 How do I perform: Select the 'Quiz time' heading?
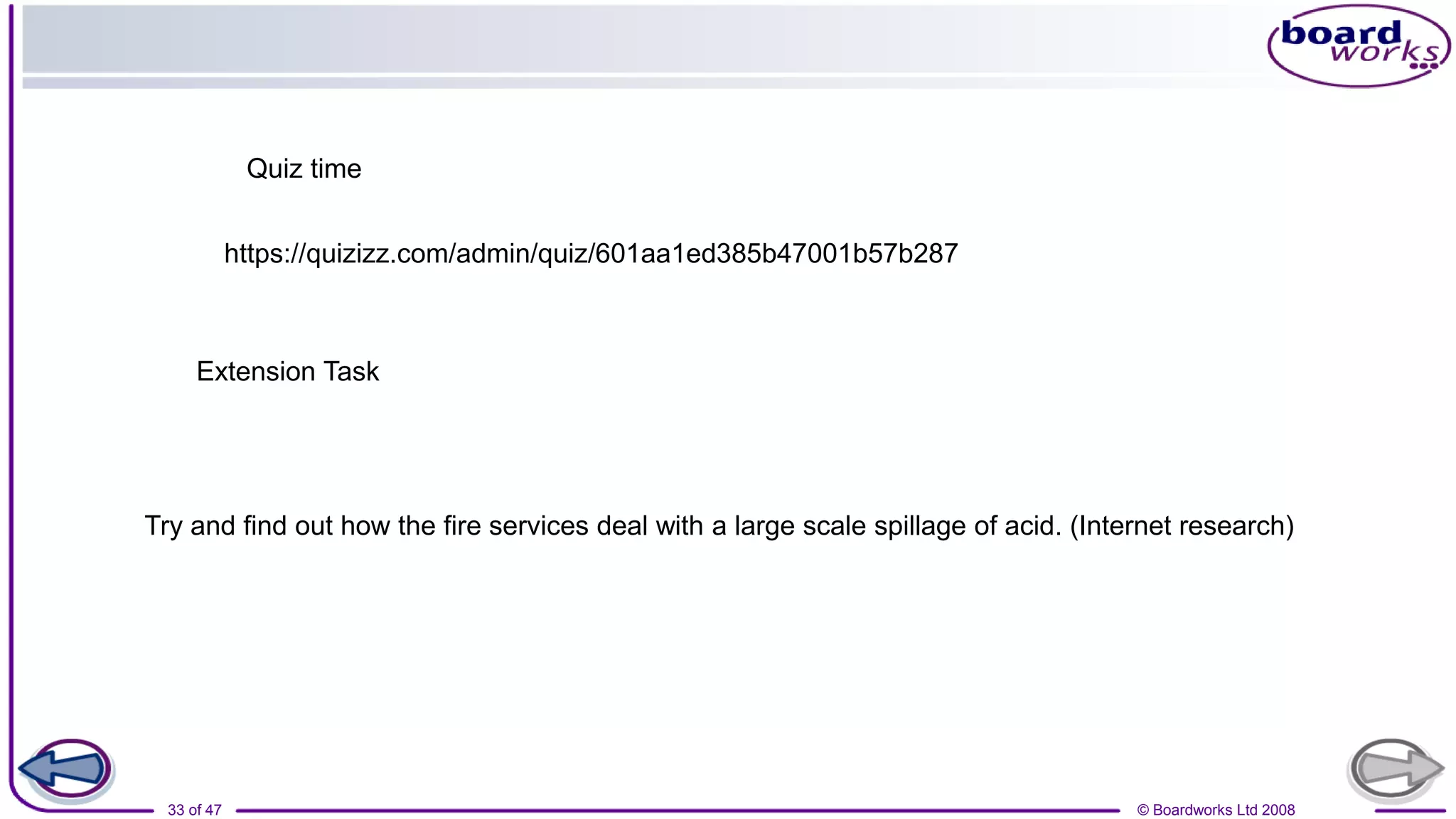(304, 169)
